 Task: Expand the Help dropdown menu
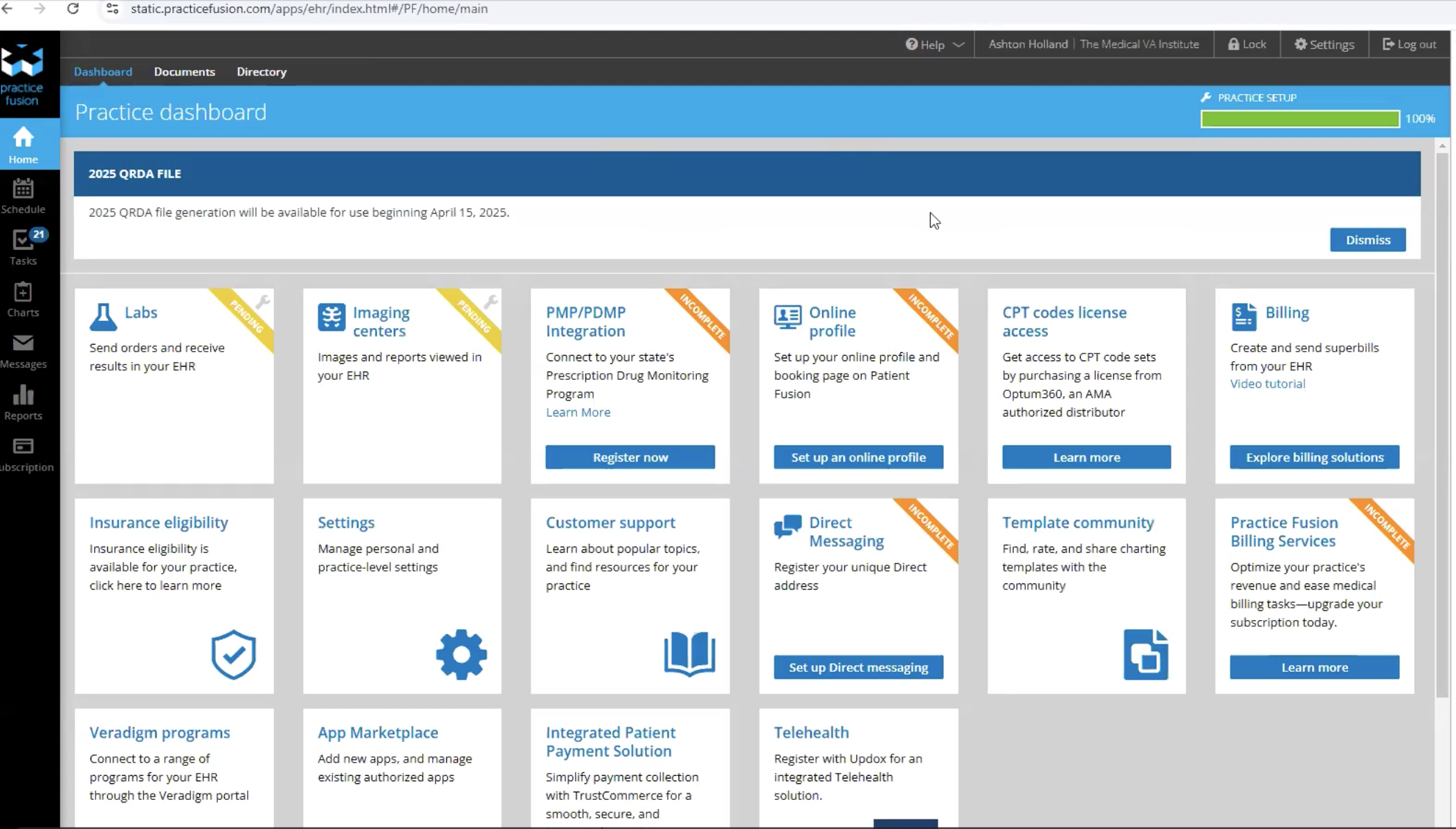tap(934, 44)
